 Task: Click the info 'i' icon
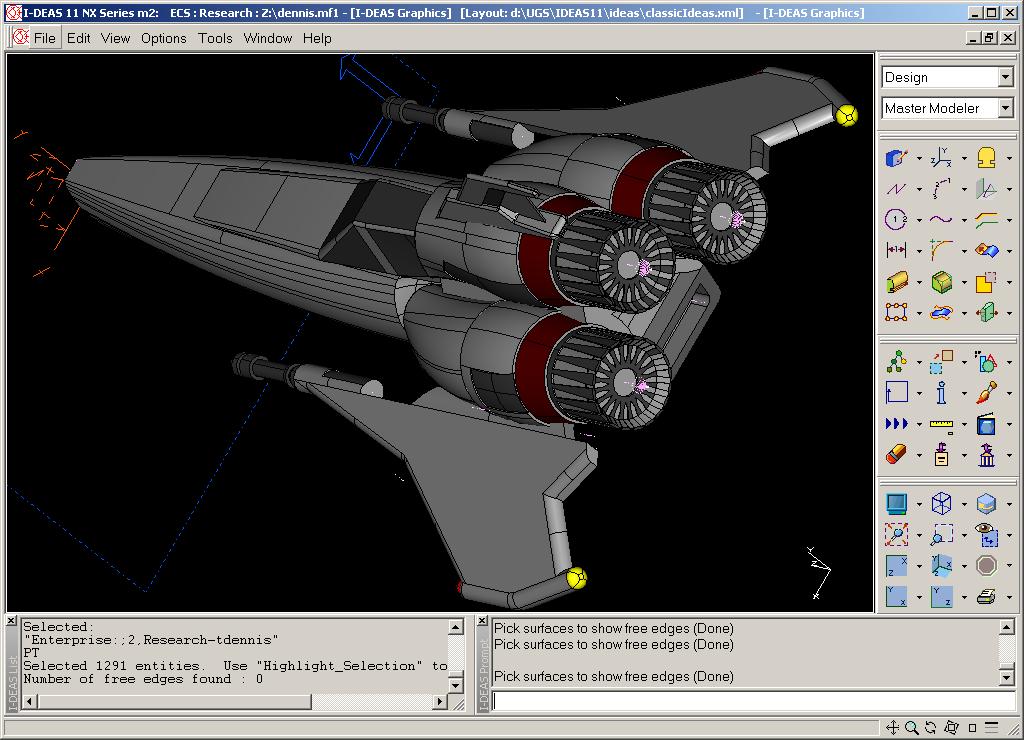[941, 393]
